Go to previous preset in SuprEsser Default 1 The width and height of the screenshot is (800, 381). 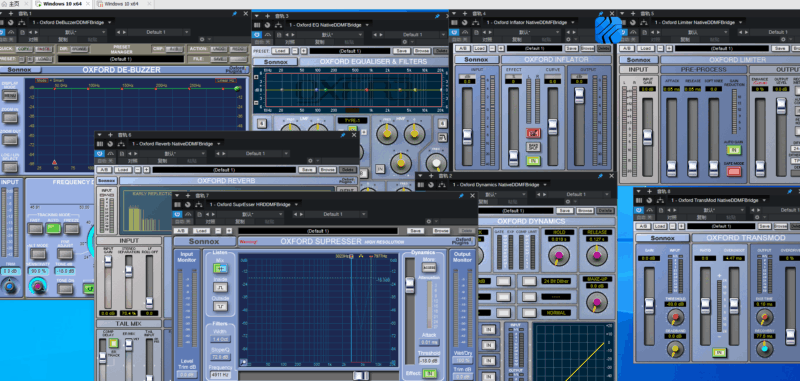pos(295,214)
